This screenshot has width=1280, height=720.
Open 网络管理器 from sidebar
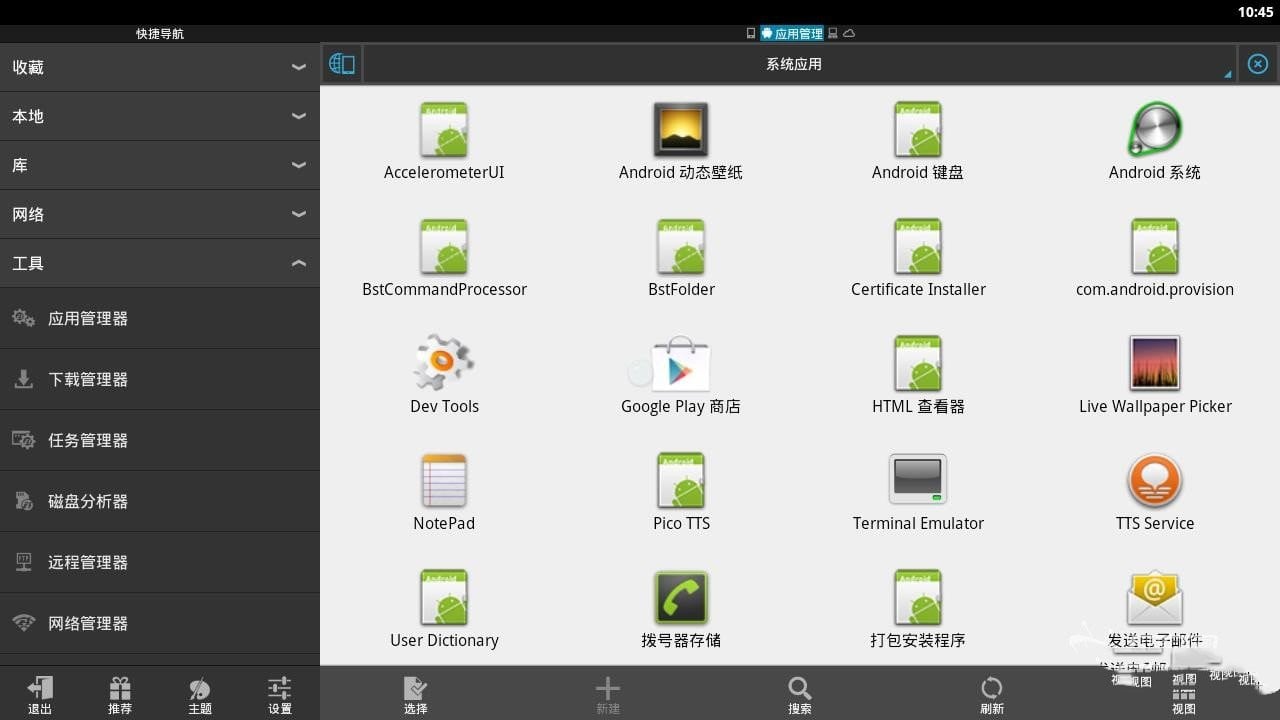click(x=160, y=623)
